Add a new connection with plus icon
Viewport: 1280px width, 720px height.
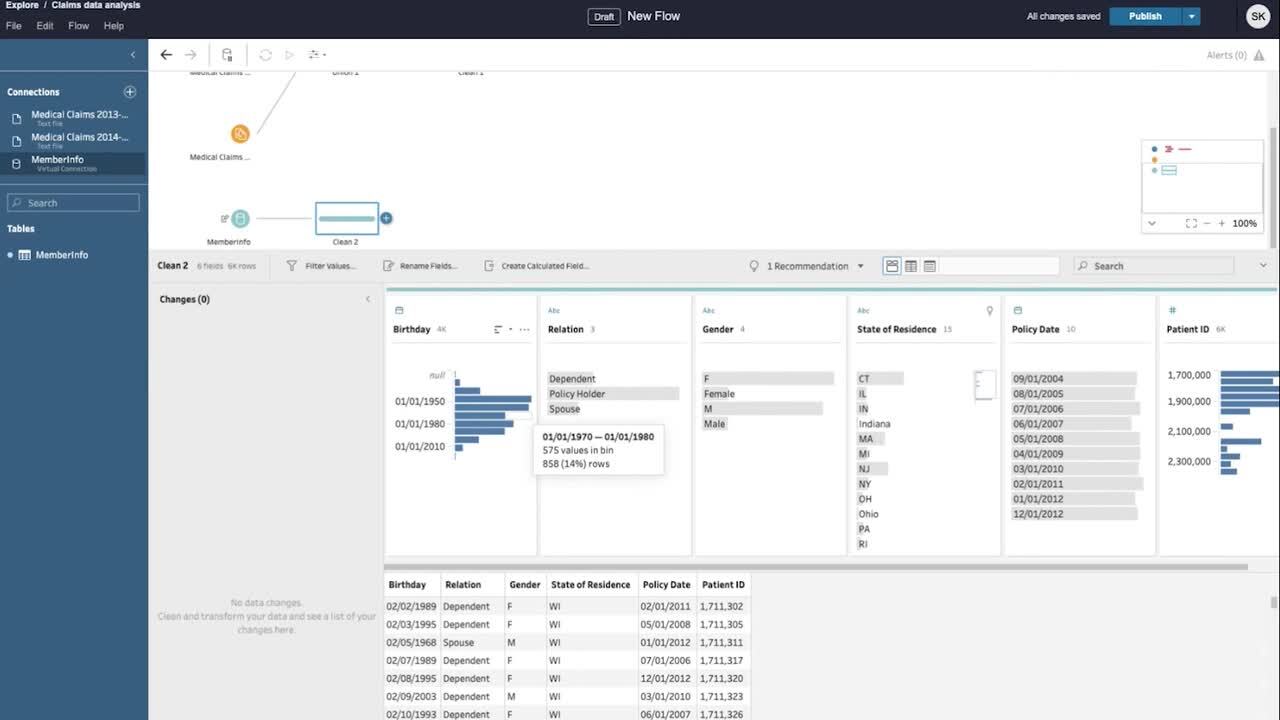129,92
